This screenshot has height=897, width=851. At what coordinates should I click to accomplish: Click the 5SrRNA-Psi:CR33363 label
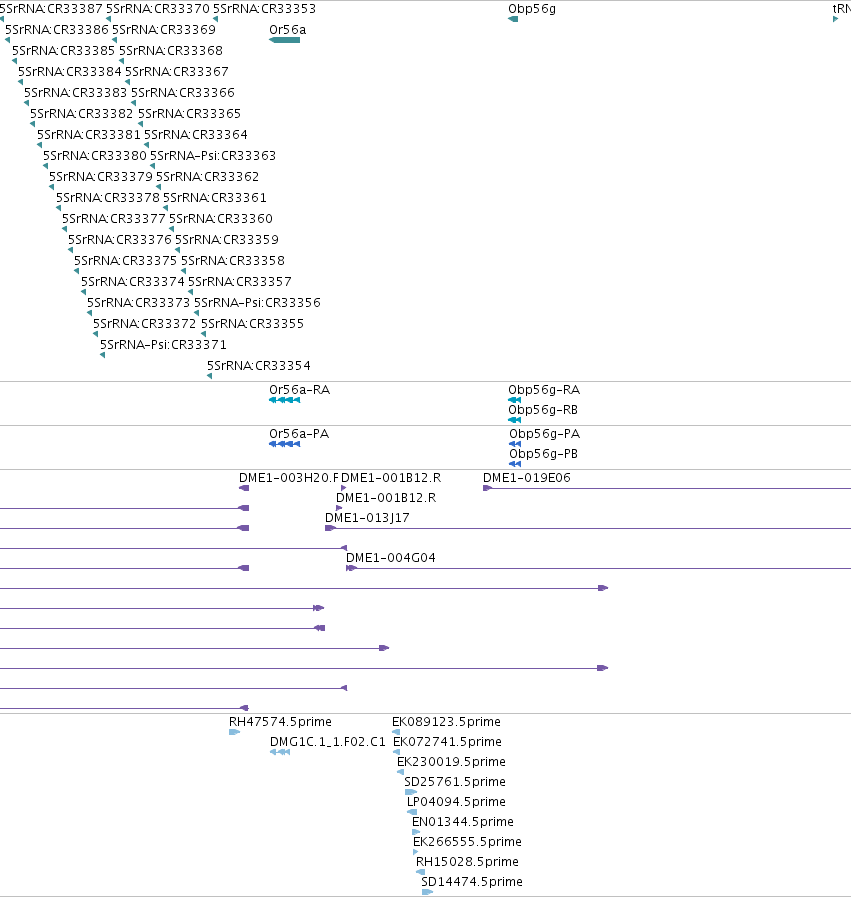213,156
